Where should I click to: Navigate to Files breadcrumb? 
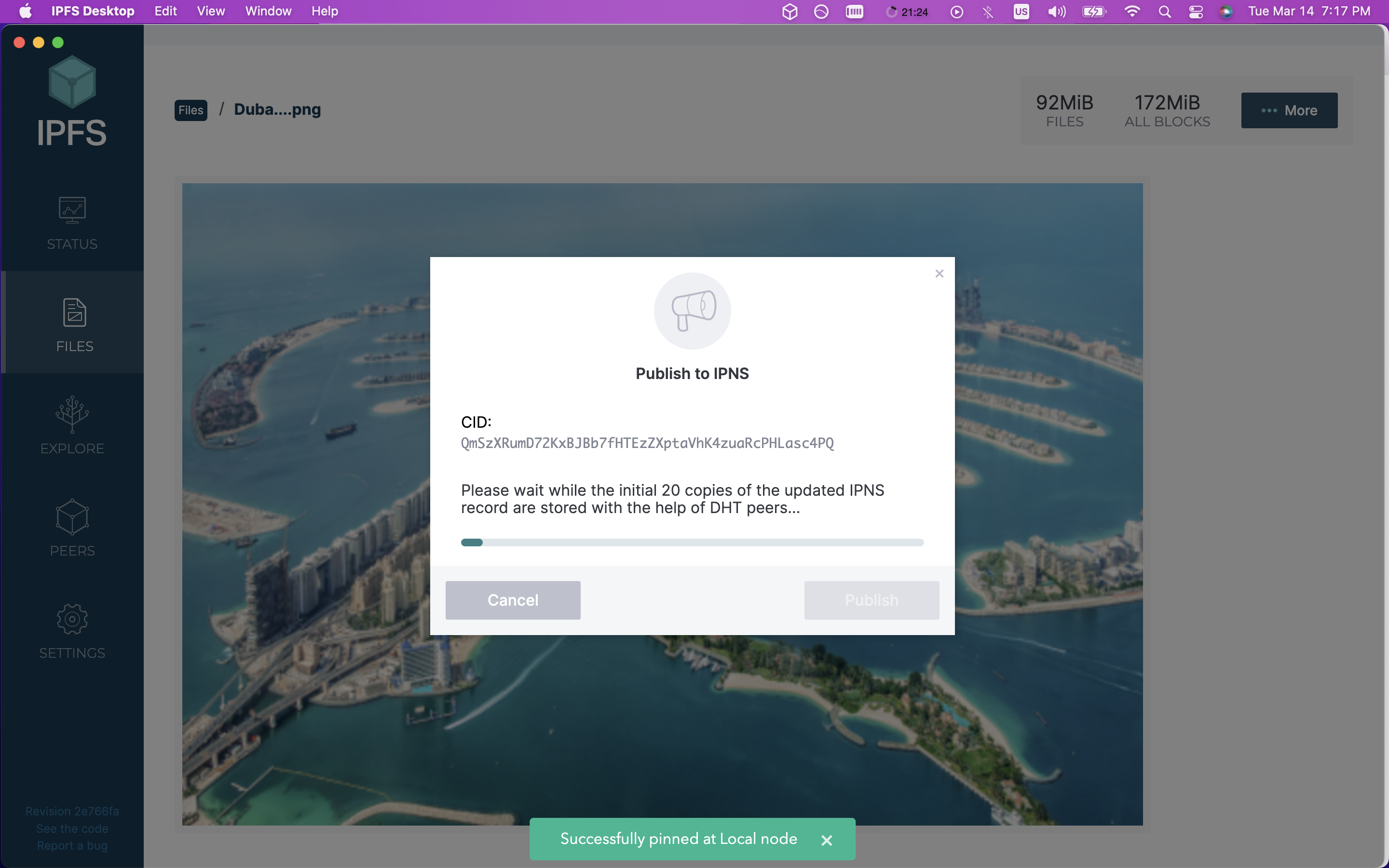click(191, 110)
